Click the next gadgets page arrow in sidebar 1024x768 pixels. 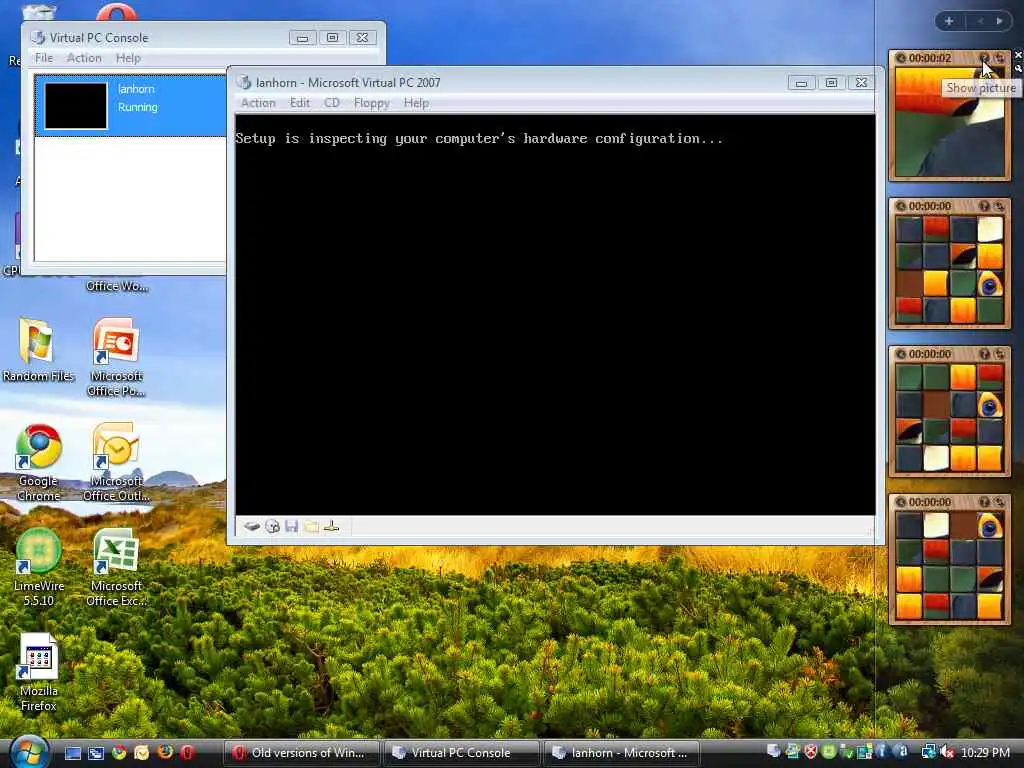click(x=1000, y=21)
